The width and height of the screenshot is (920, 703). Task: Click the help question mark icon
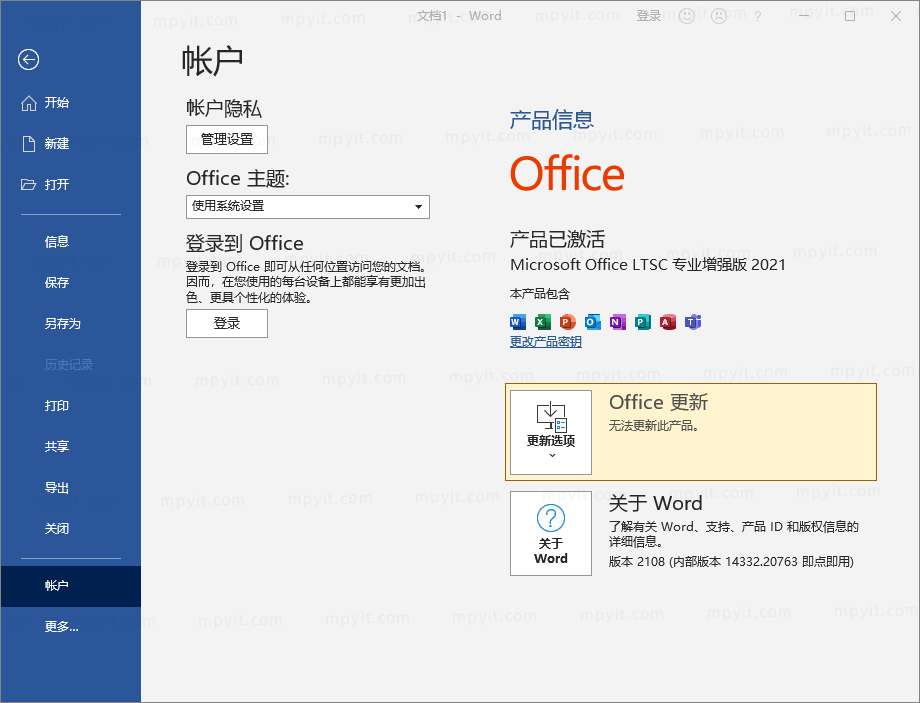758,16
